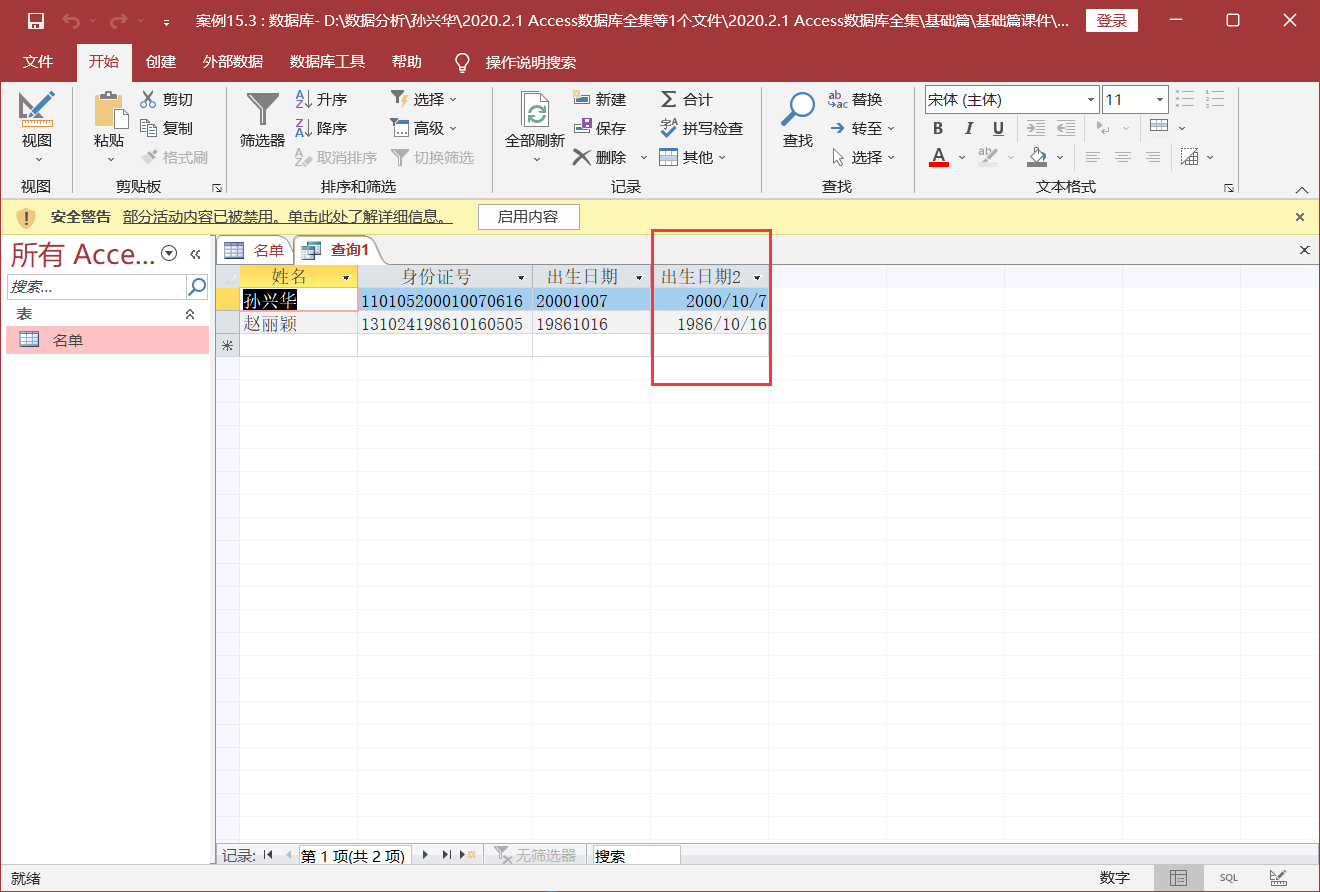Click the 全部刷新 refresh all icon

point(536,111)
